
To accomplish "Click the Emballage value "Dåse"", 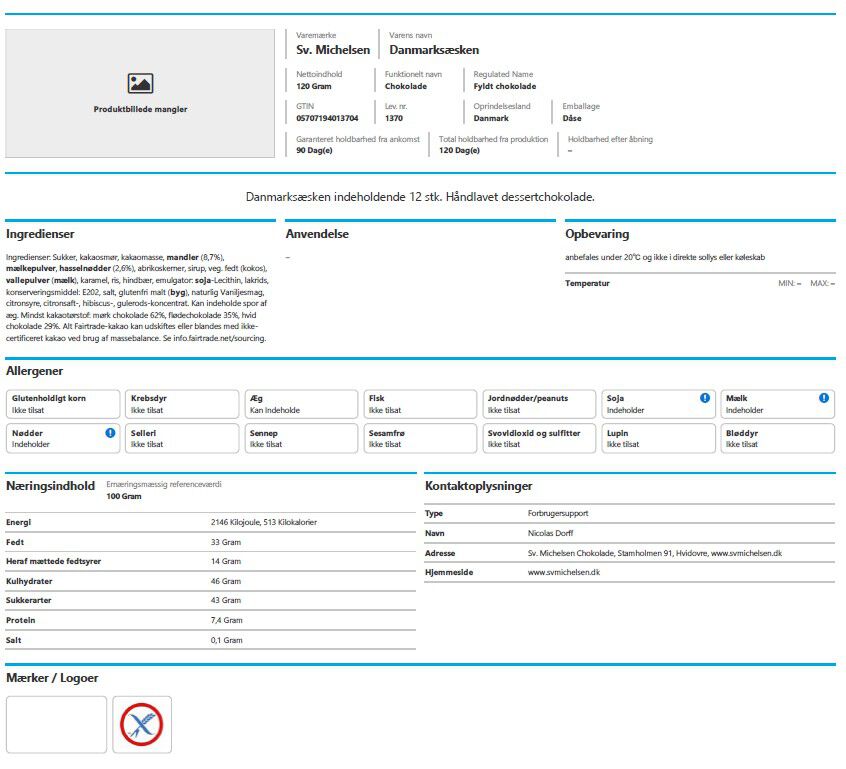I will tap(572, 118).
